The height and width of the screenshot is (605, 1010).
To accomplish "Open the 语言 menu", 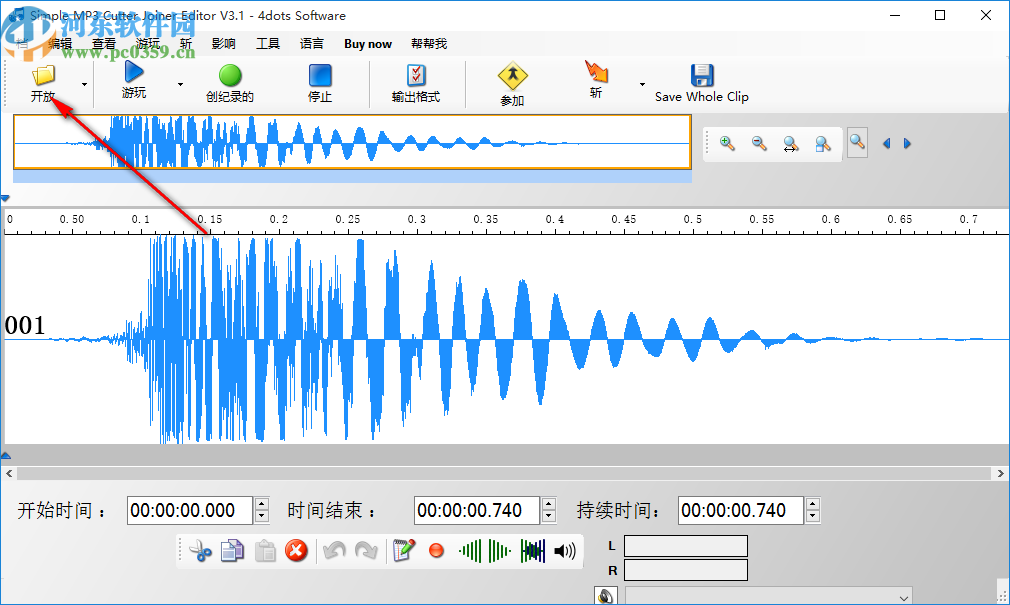I will tap(311, 43).
